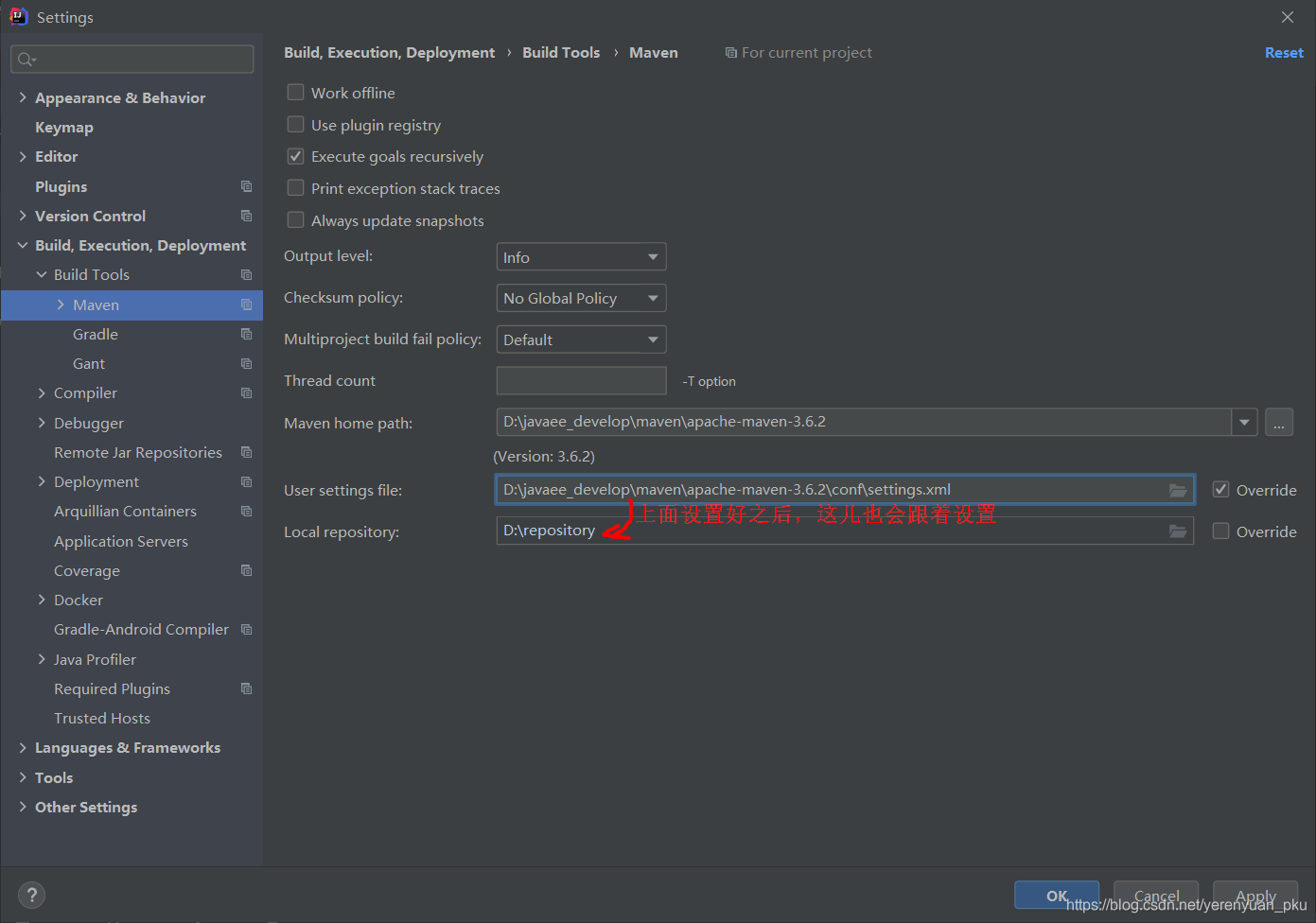Click the Cancel button
This screenshot has height=923, width=1316.
pos(1156,896)
